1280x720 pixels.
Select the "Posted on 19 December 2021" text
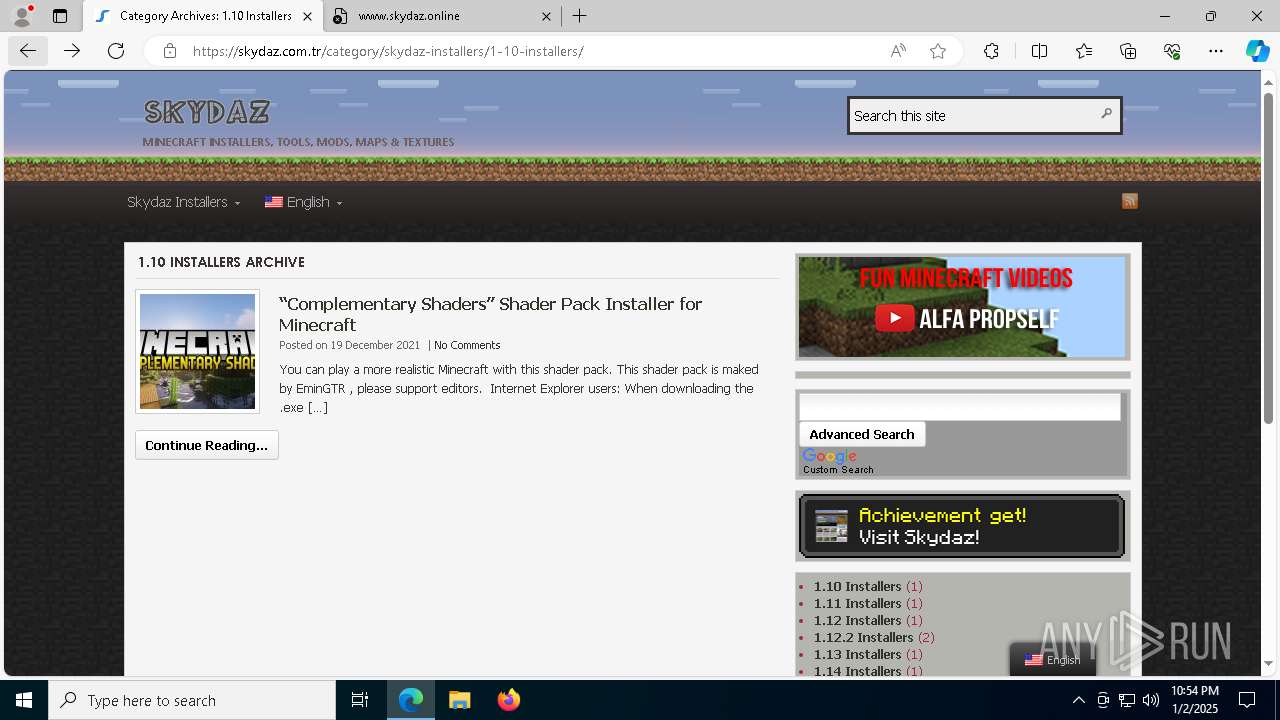[349, 345]
